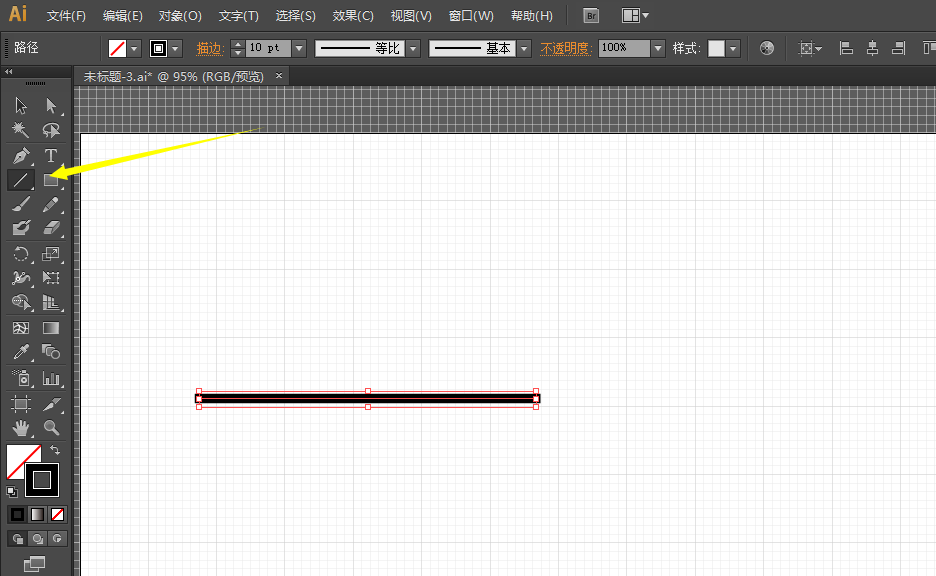Screen dimensions: 936x576
Task: Select the Blob Brush tool
Action: click(x=21, y=228)
